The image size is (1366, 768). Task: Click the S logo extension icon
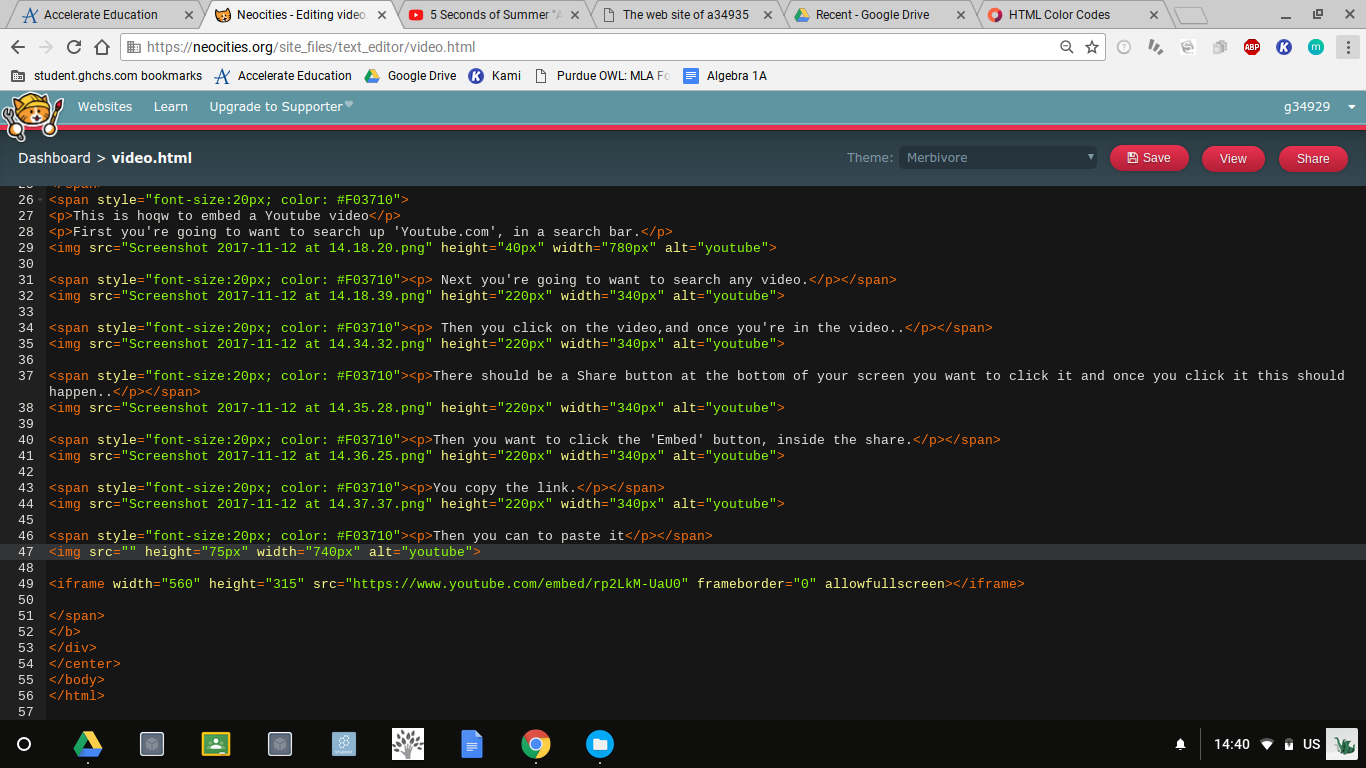(1188, 47)
